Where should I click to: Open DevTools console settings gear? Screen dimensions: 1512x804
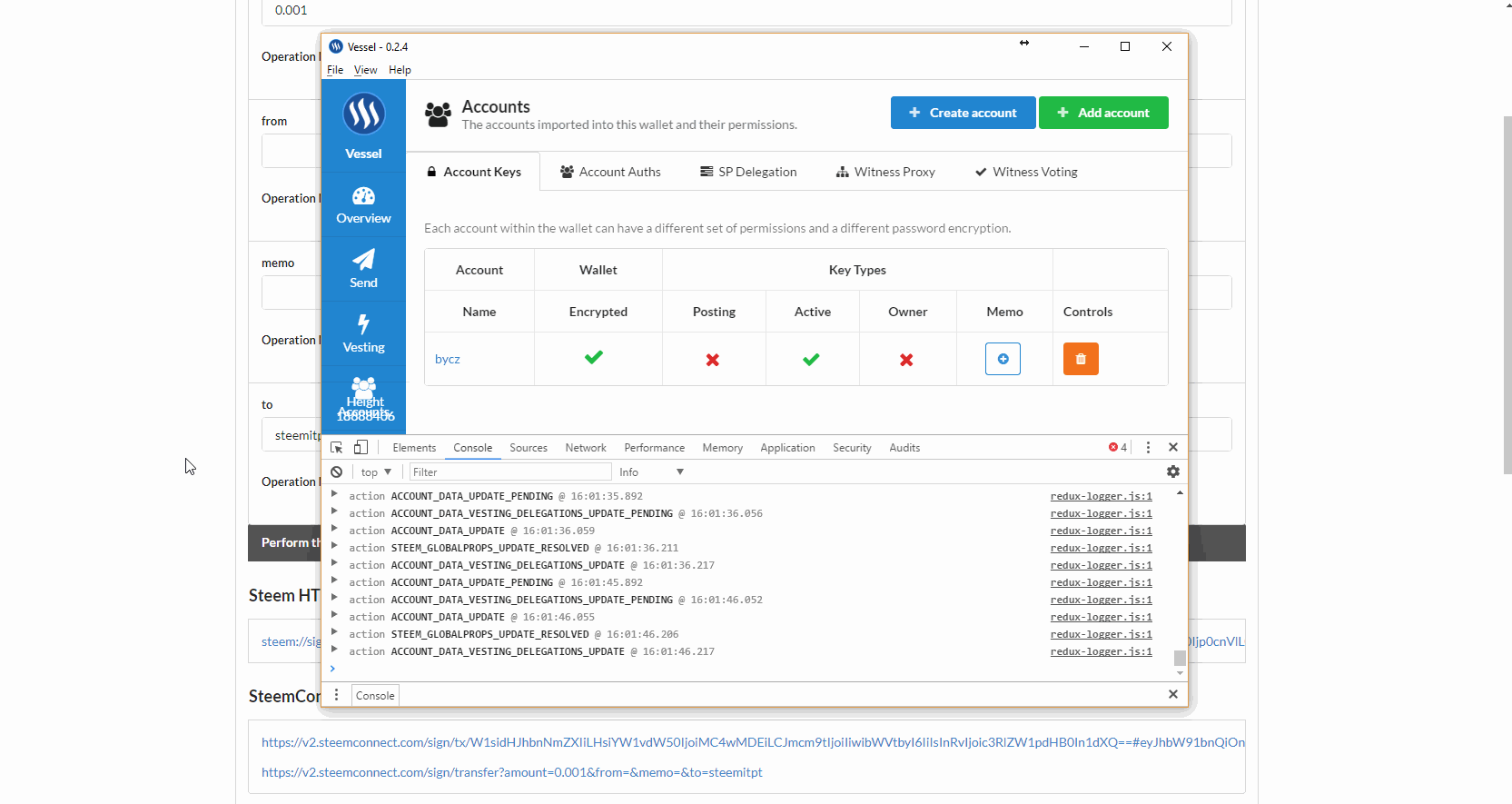pos(1173,471)
